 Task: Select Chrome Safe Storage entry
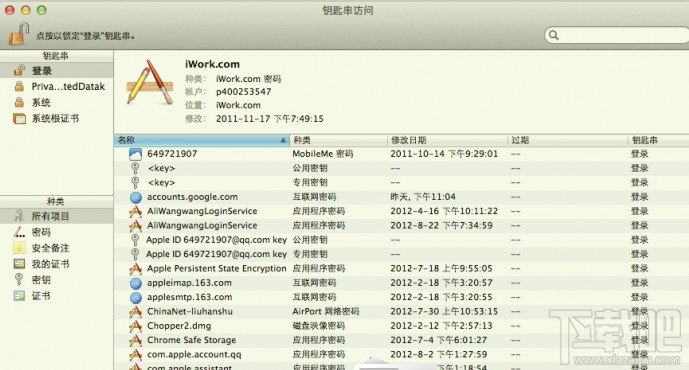402,340
